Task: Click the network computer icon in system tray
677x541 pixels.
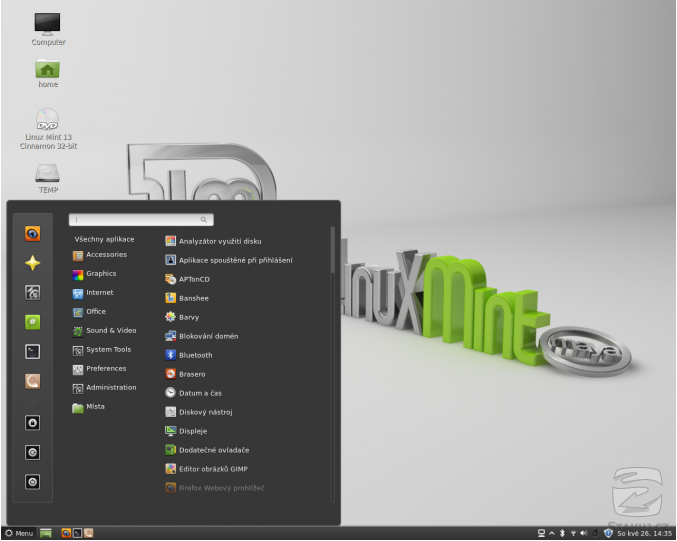Action: [541, 534]
